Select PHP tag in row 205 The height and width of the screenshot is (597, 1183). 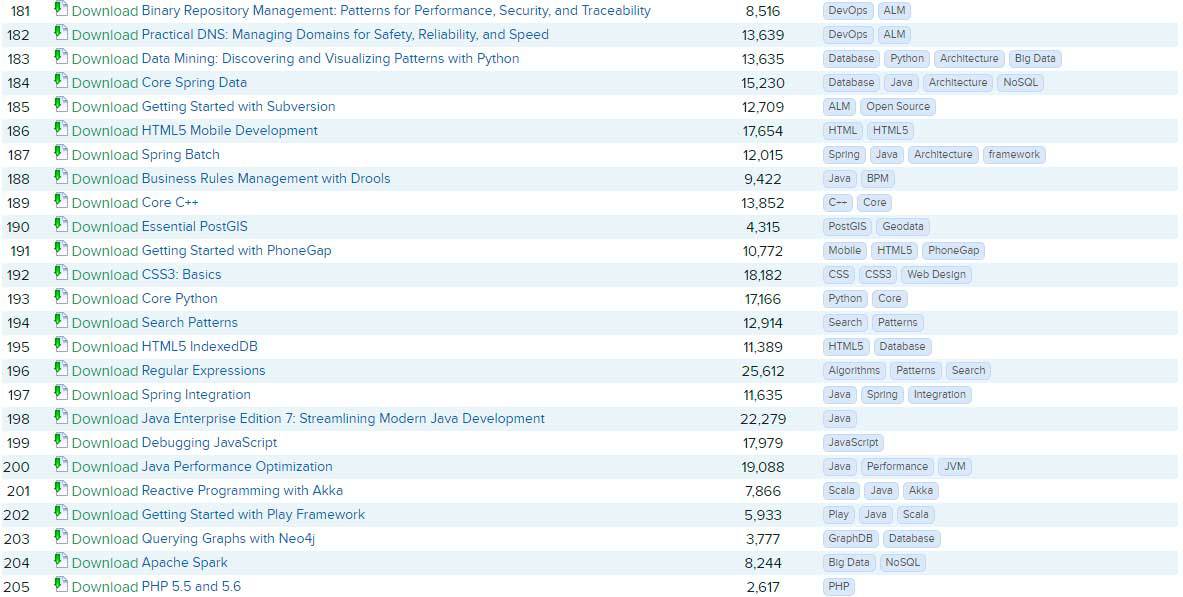[838, 587]
